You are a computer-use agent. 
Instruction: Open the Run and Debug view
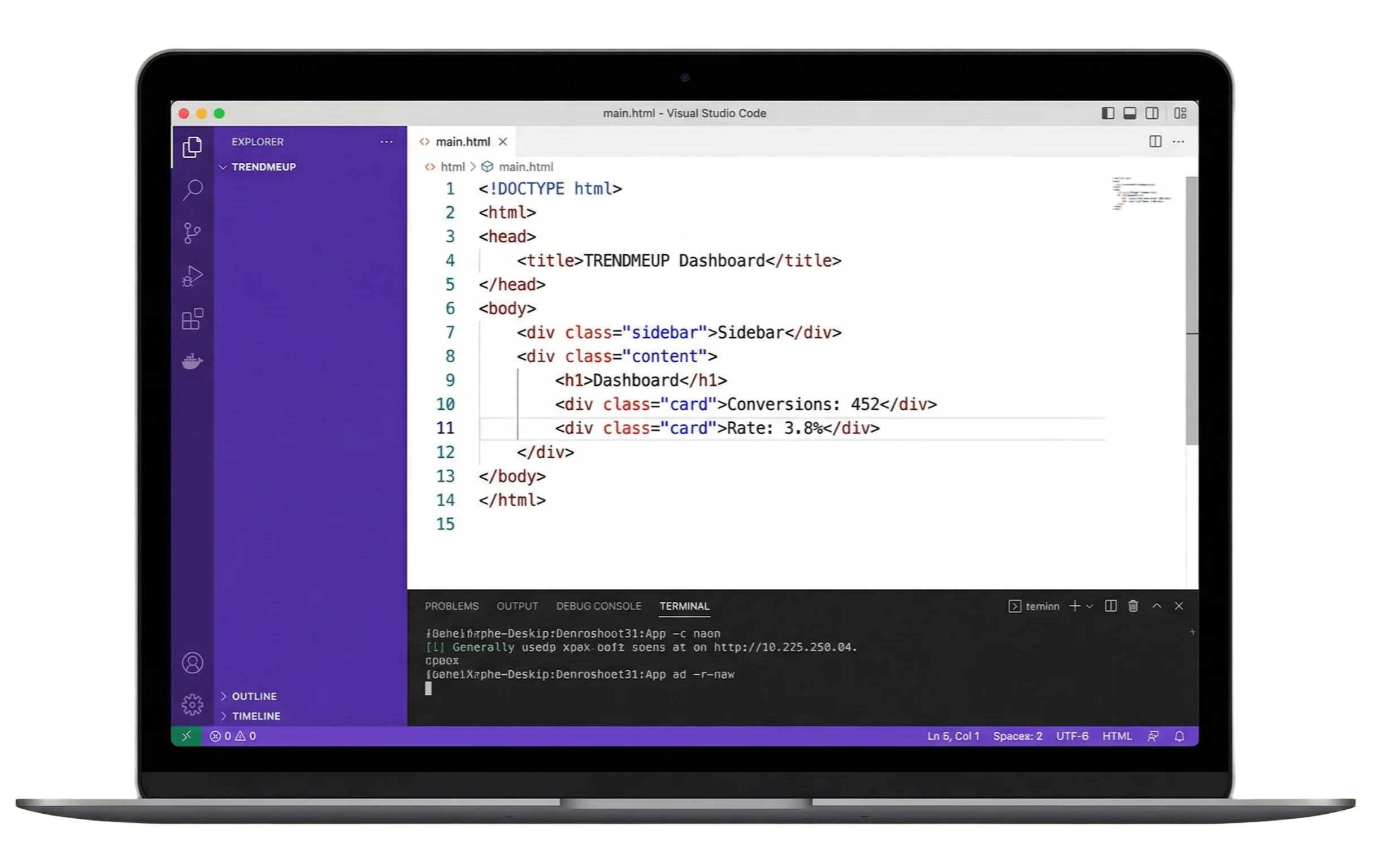tap(193, 276)
